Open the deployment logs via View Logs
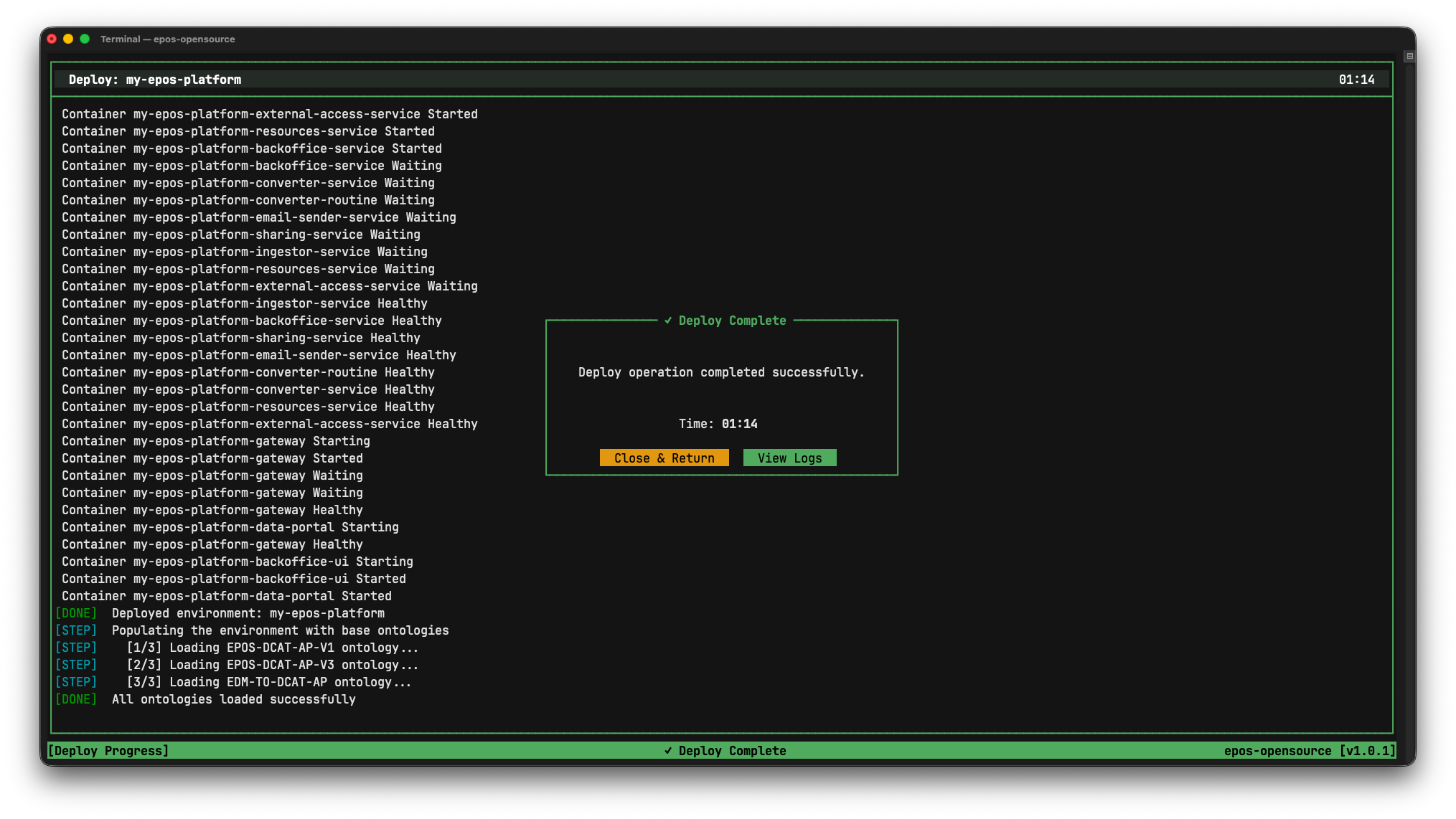This screenshot has width=1456, height=819. (x=789, y=458)
